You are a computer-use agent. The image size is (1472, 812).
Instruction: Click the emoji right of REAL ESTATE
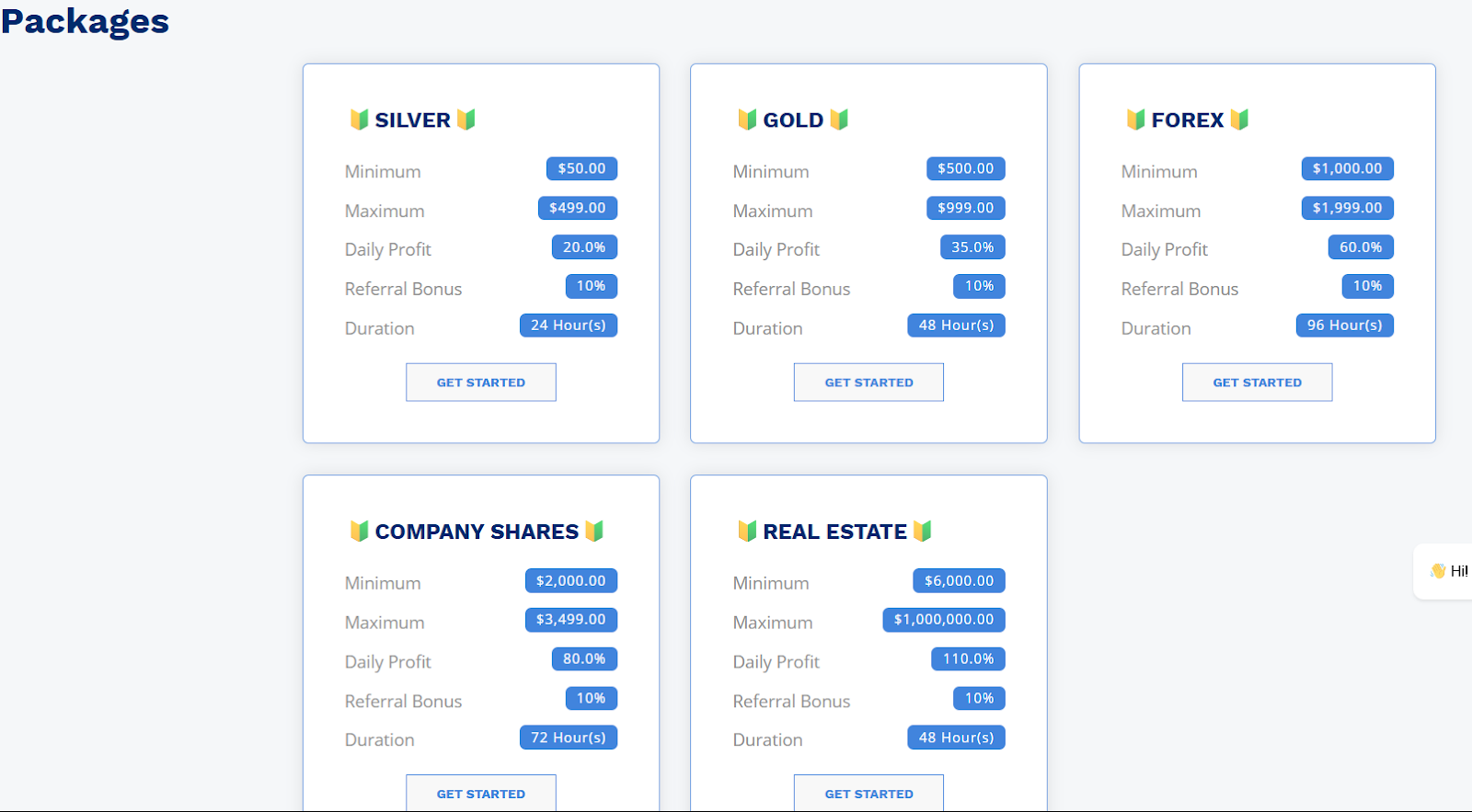(x=923, y=531)
